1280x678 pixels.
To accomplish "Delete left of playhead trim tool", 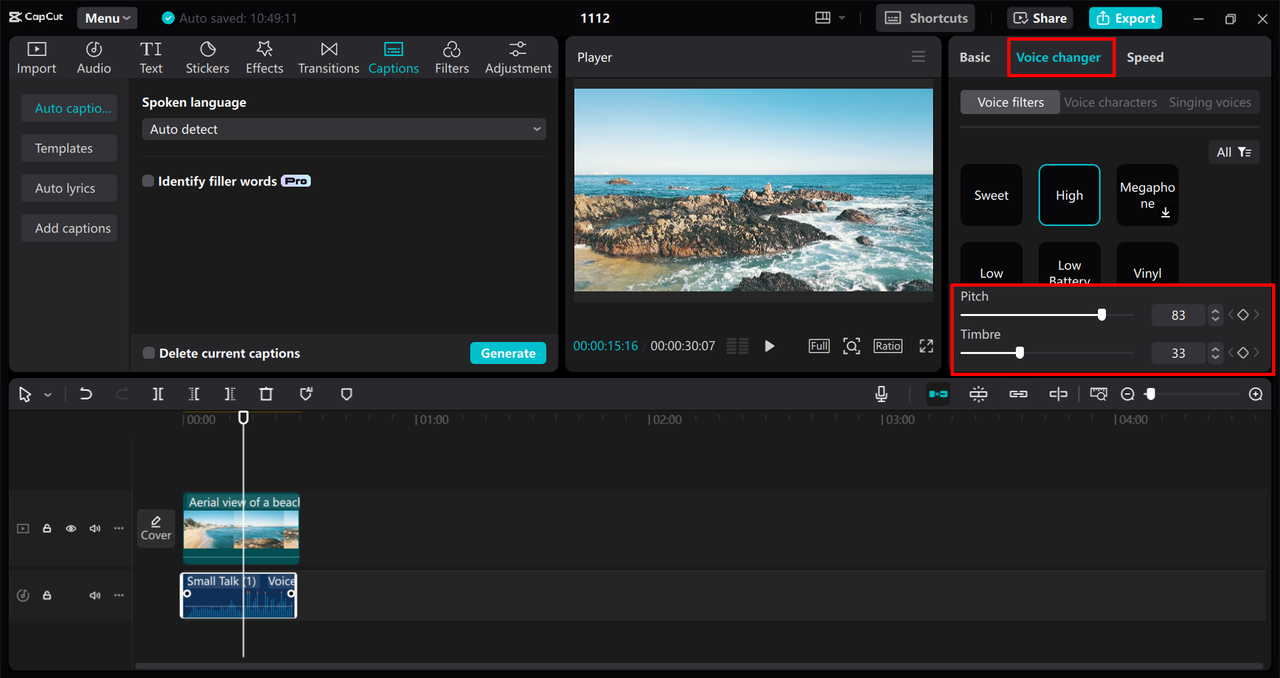I will click(194, 394).
